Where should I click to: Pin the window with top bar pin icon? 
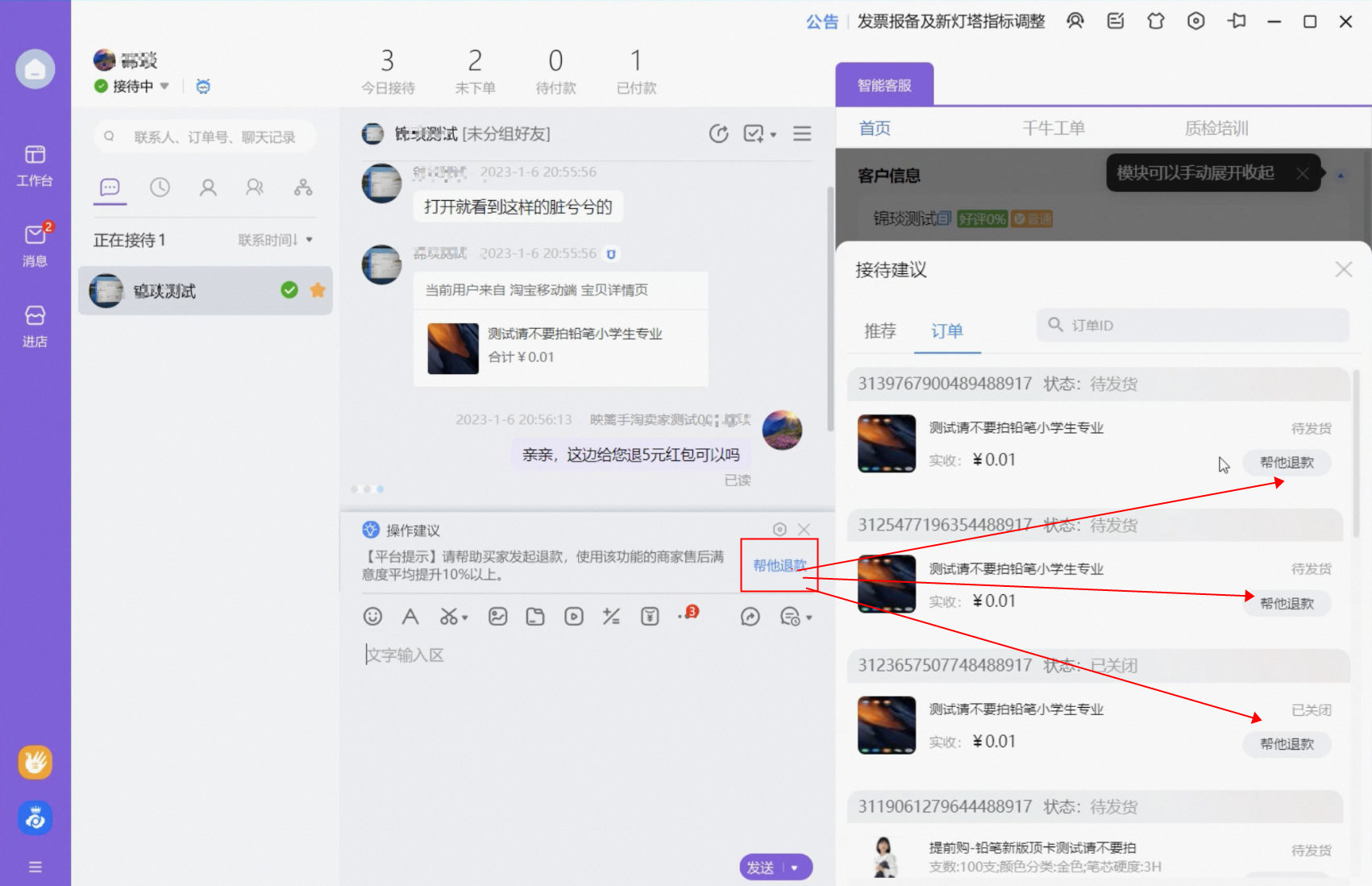[x=1237, y=21]
